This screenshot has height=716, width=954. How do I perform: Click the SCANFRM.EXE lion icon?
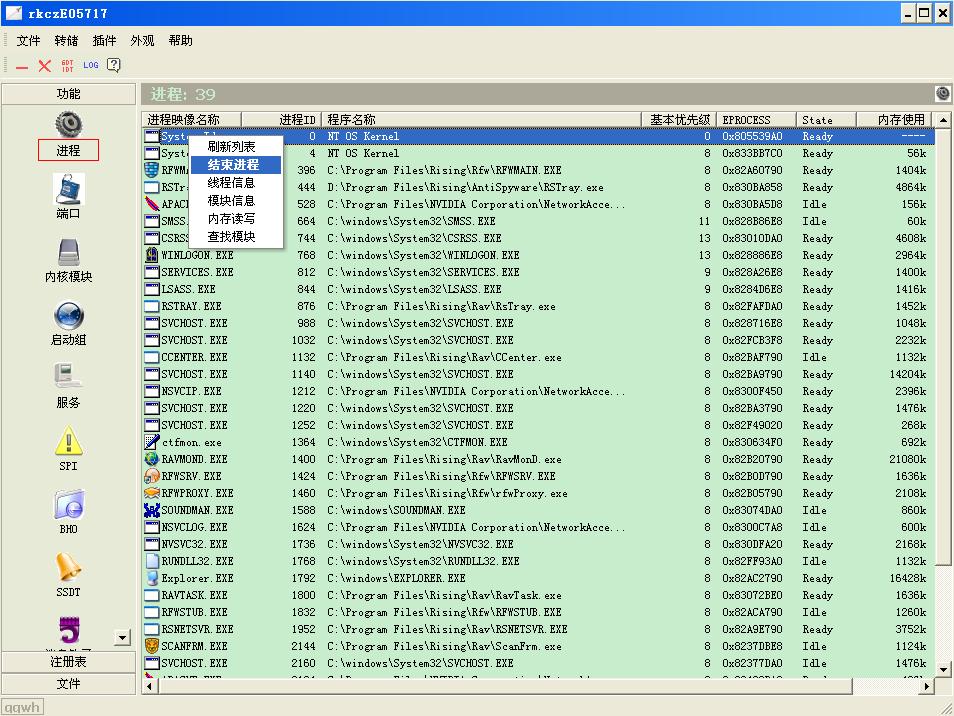(151, 646)
